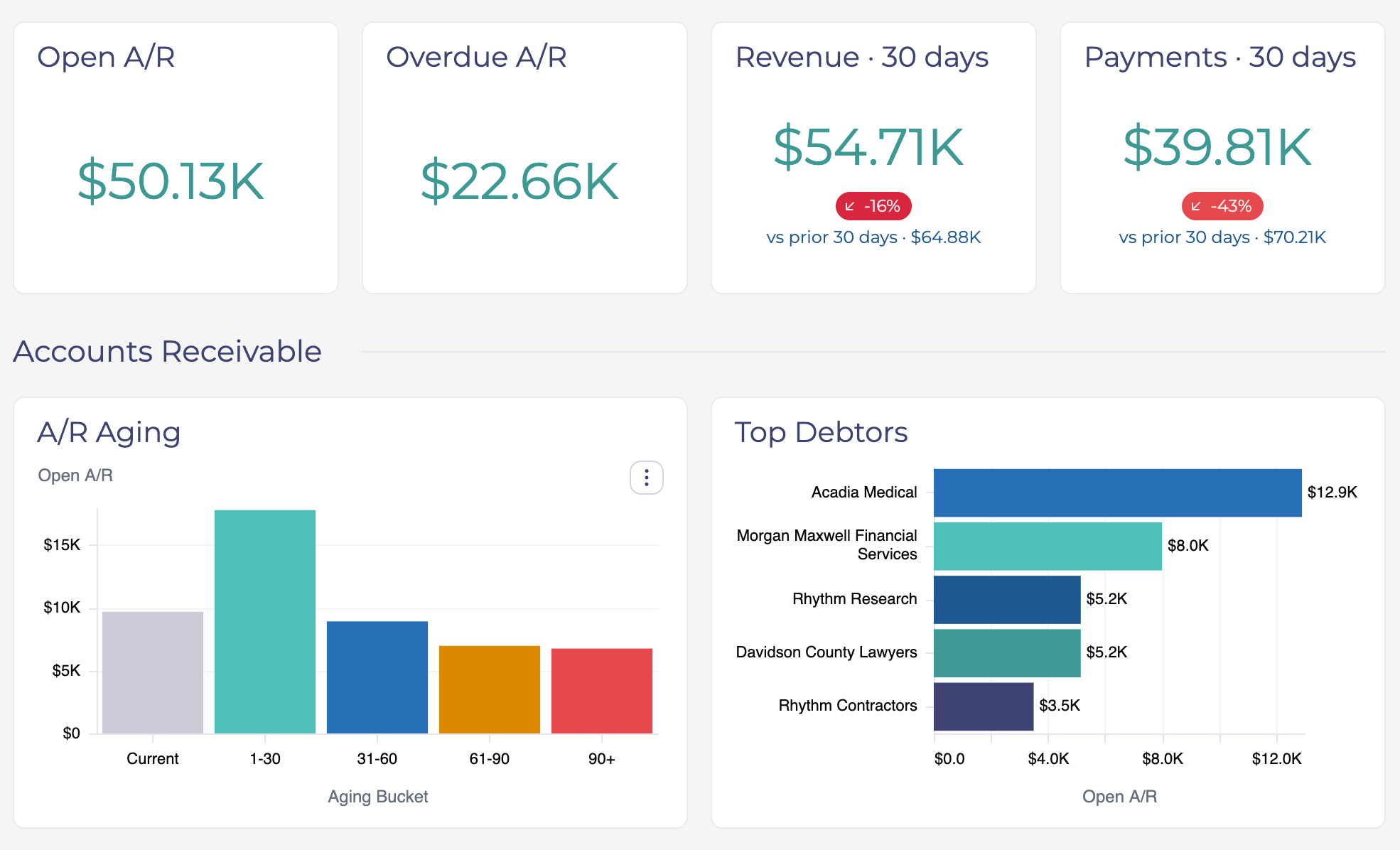1400x850 pixels.
Task: Click the Rhythm Contractors debtor bar
Action: click(984, 706)
